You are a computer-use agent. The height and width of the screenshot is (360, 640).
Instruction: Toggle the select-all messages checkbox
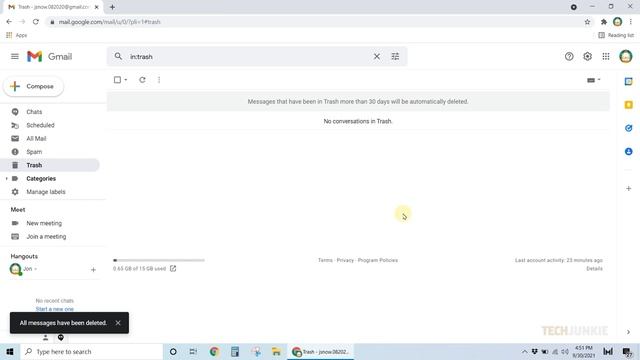click(x=118, y=80)
